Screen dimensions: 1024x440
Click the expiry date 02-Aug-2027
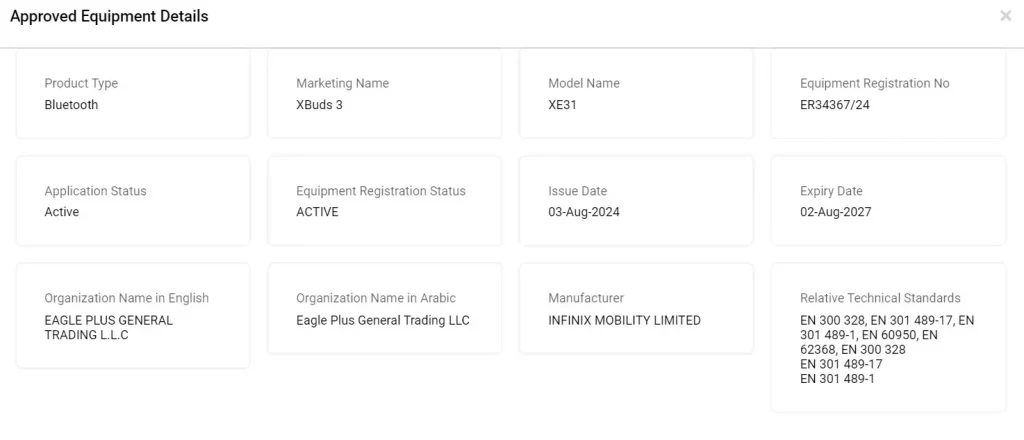[835, 212]
